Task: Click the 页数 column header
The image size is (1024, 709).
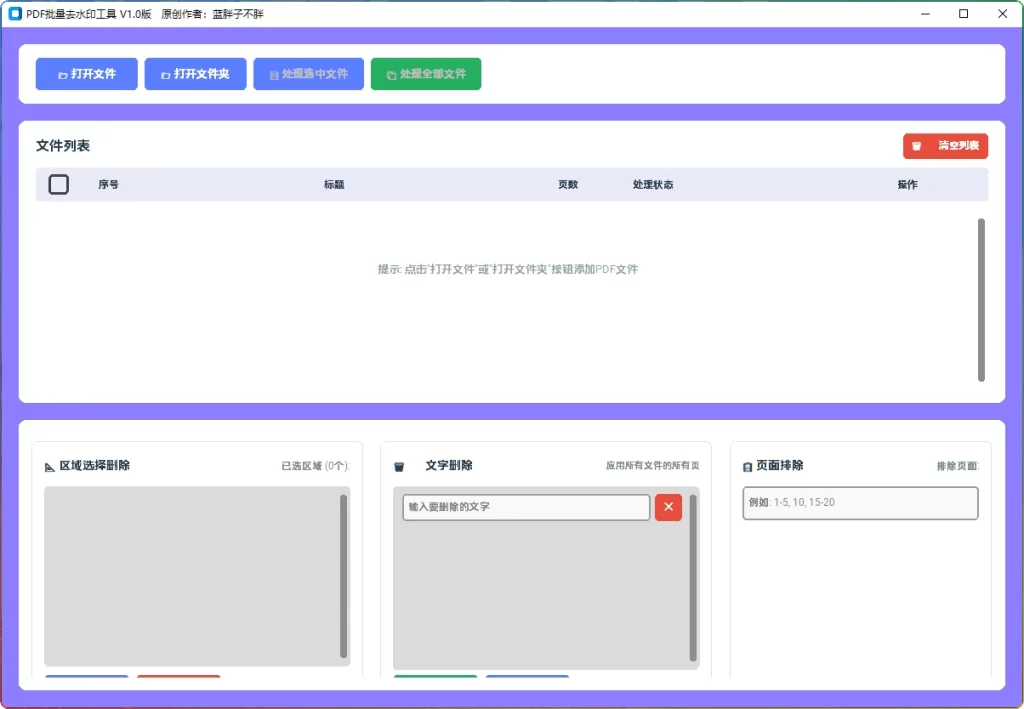Action: (x=568, y=184)
